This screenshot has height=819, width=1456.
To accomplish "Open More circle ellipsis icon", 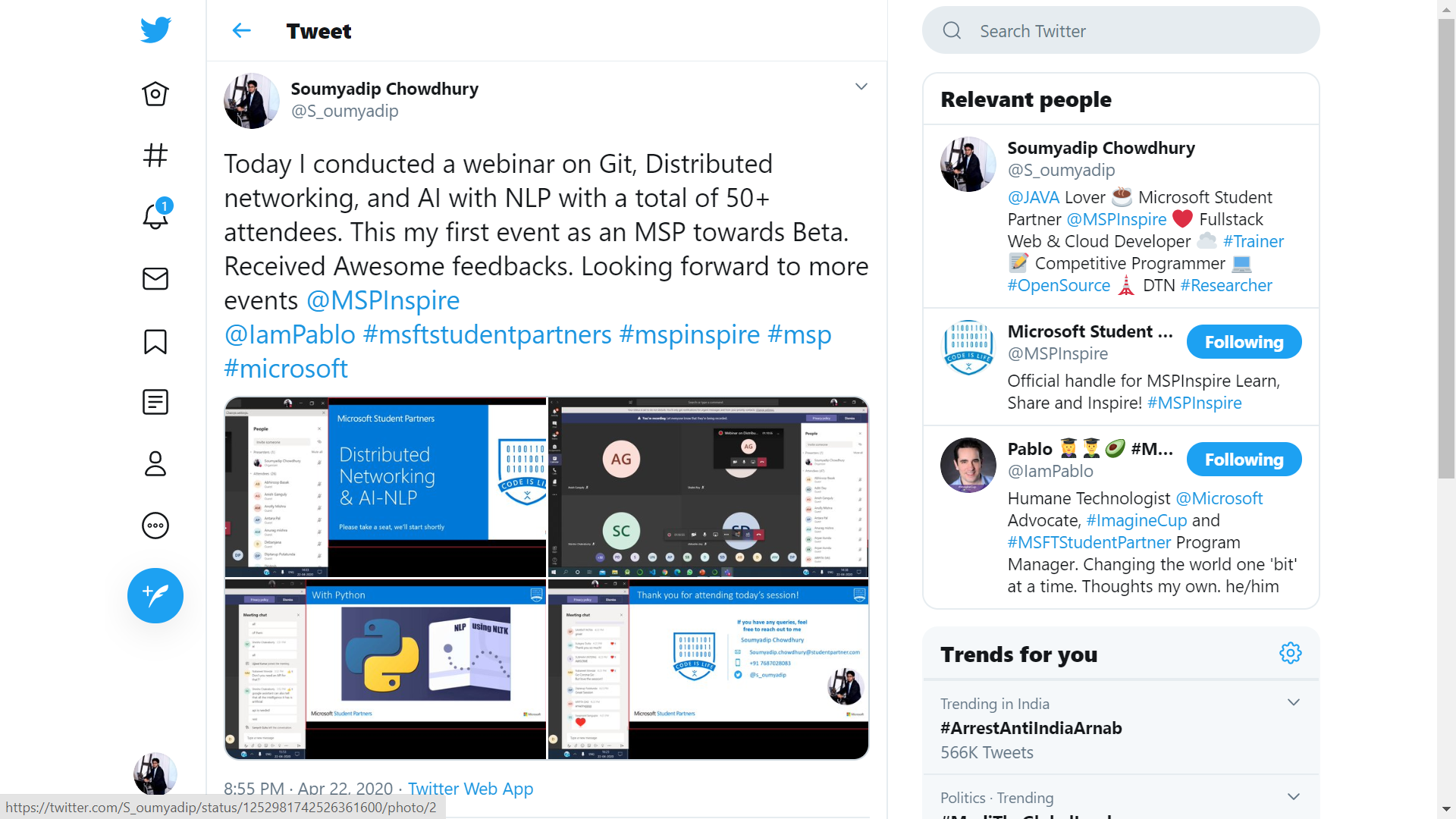I will pos(155,526).
